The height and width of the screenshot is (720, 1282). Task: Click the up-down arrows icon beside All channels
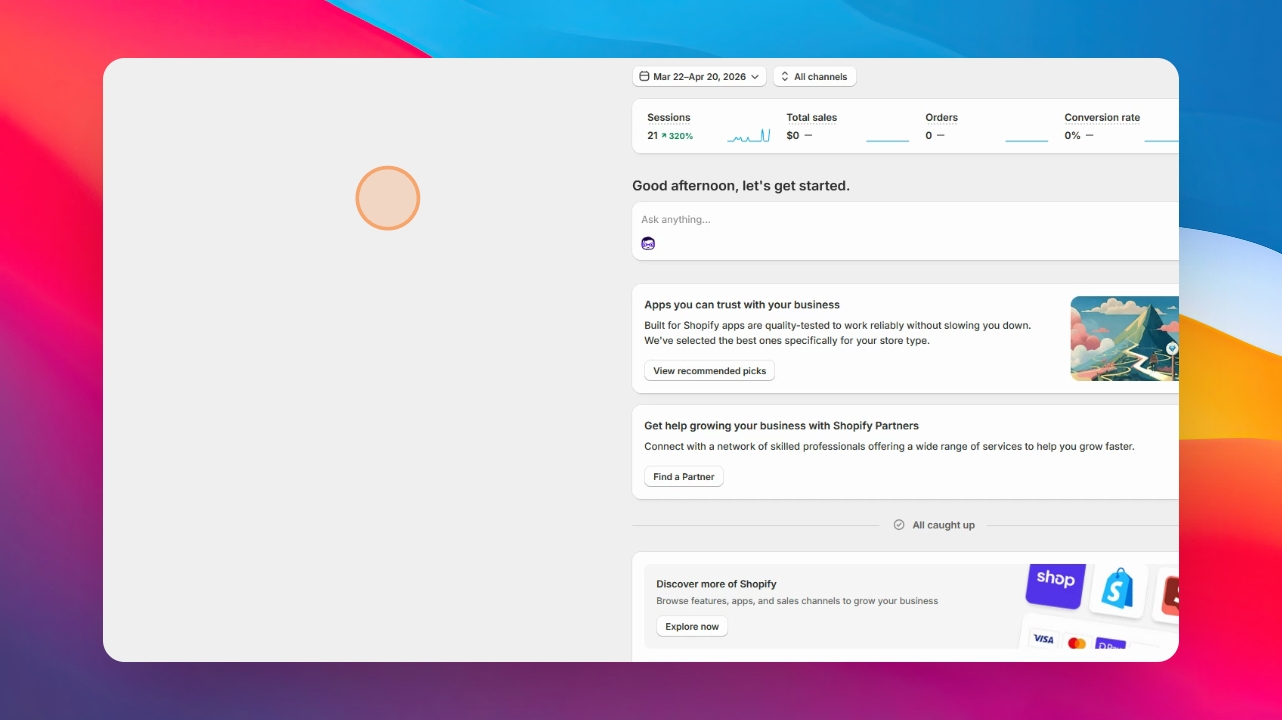[x=785, y=77]
